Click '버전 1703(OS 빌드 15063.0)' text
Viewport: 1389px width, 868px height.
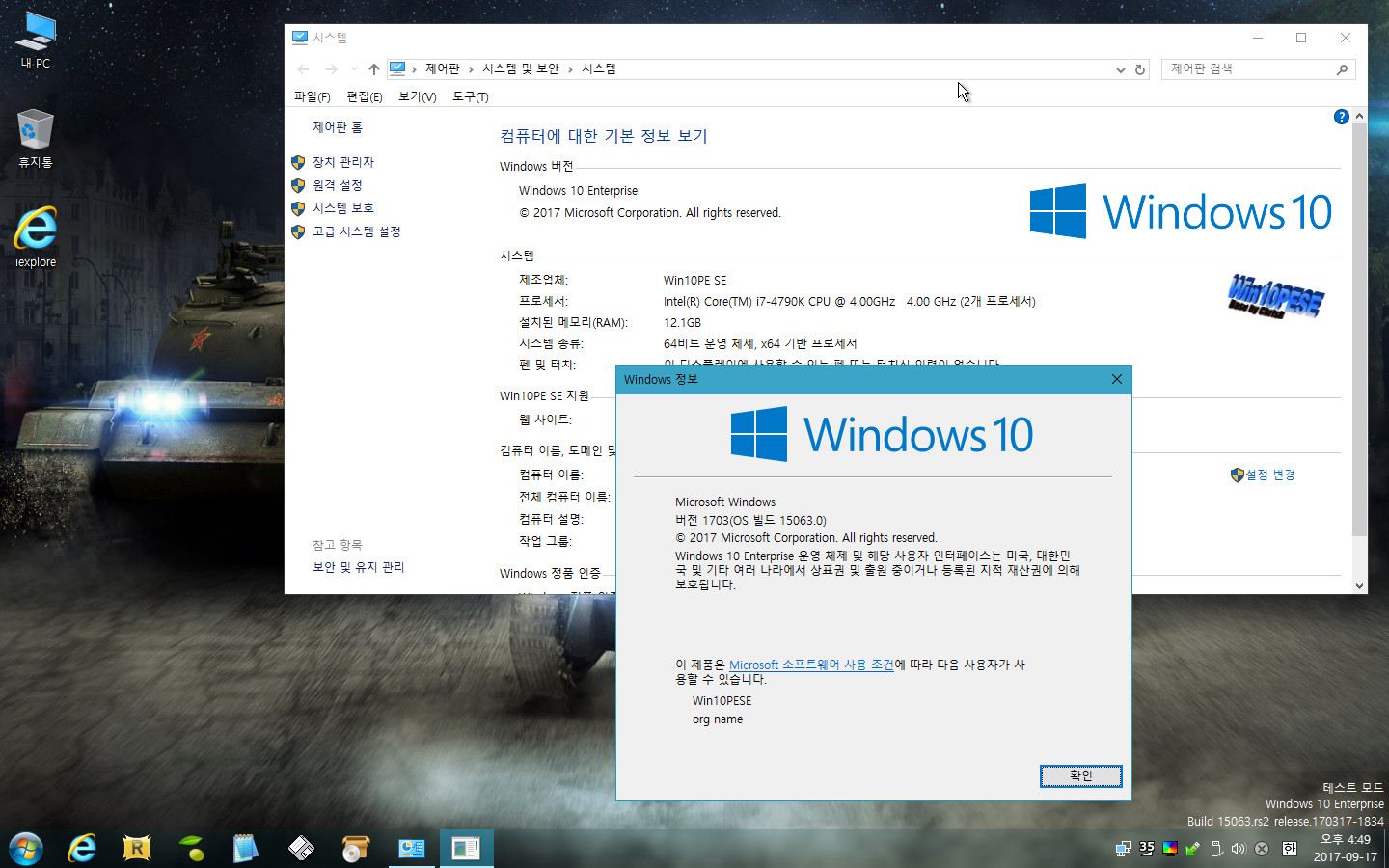[750, 520]
